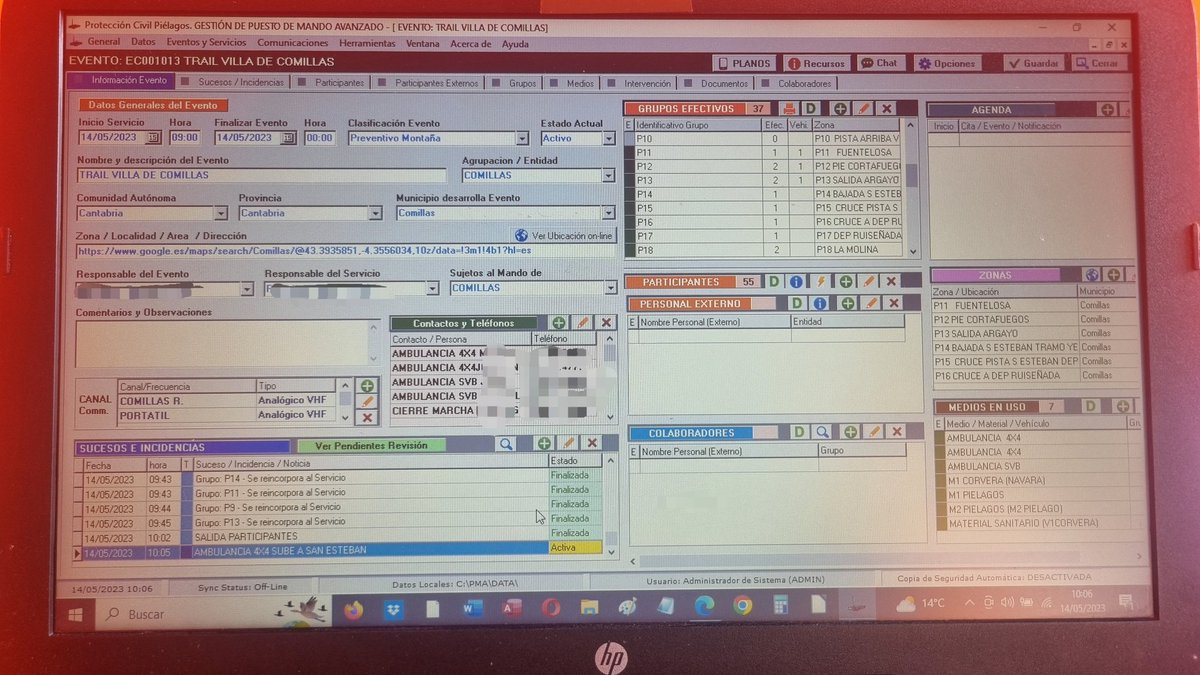Add an entry to Personal Externo
Viewport: 1200px width, 675px height.
[x=847, y=303]
